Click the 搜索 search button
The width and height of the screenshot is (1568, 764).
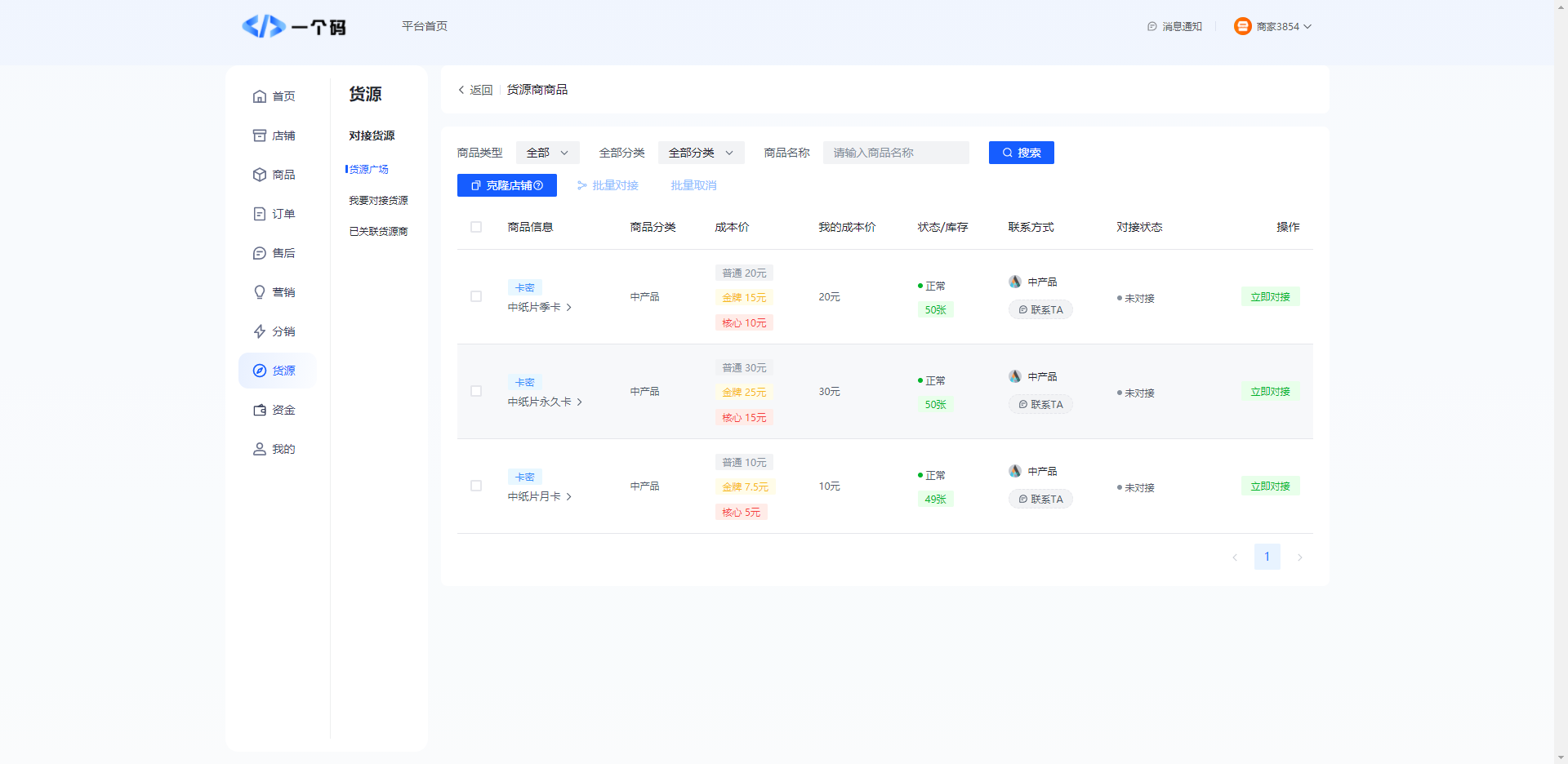coord(1022,153)
